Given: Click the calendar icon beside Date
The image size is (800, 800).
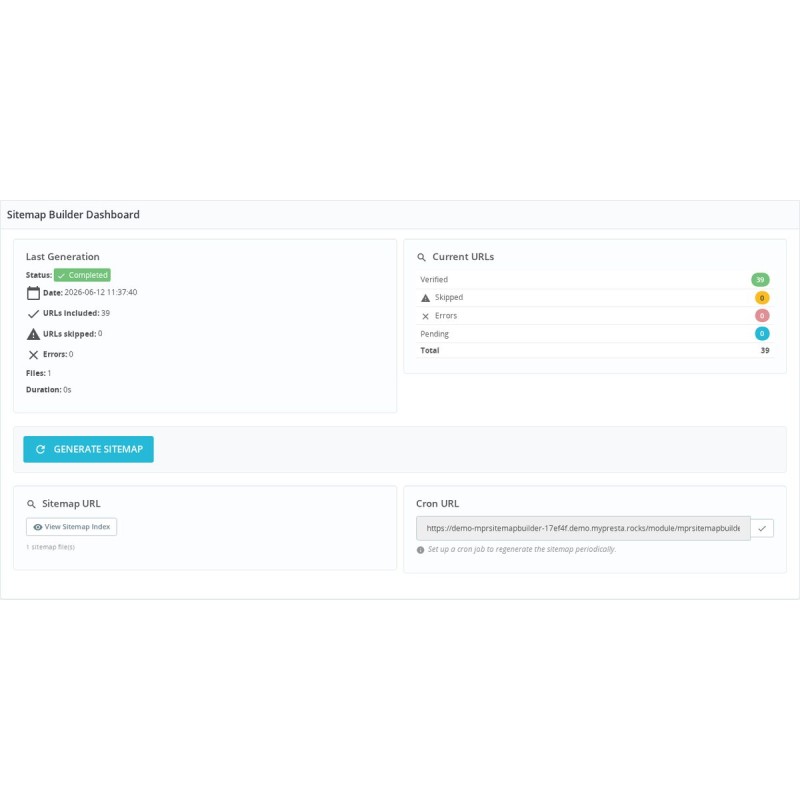Looking at the screenshot, I should click(33, 293).
